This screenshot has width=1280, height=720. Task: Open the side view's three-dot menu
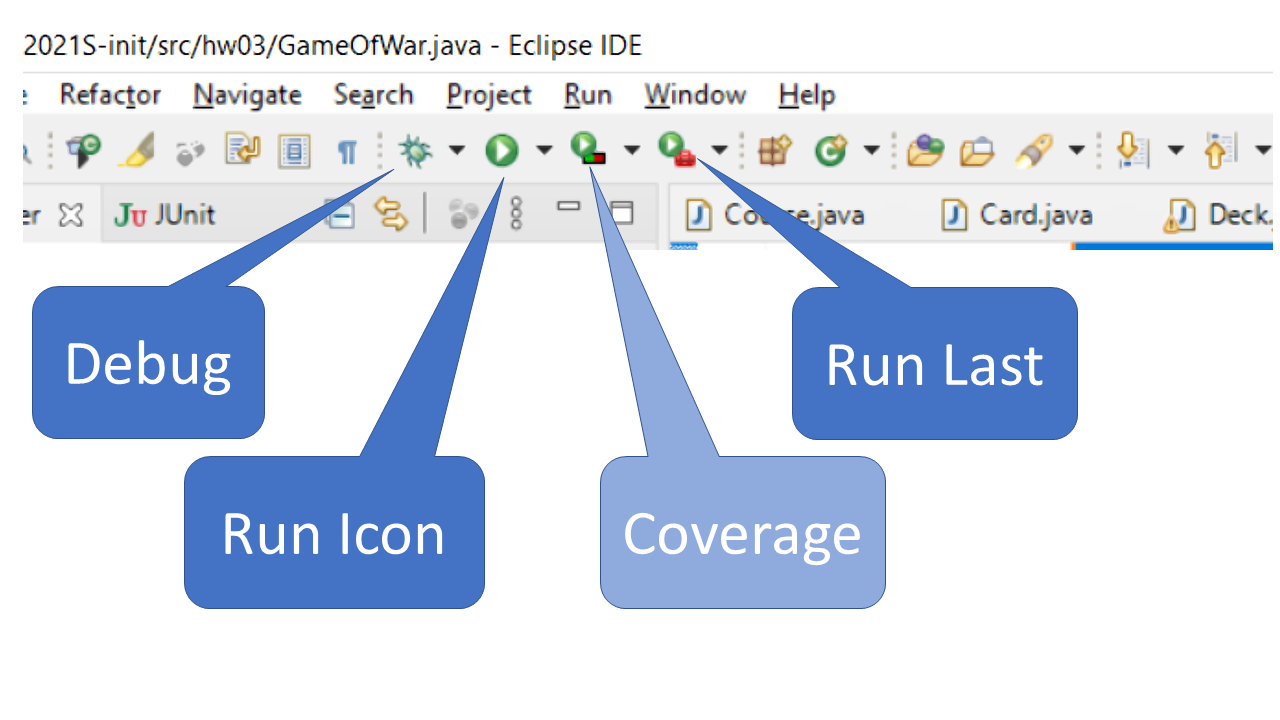516,213
